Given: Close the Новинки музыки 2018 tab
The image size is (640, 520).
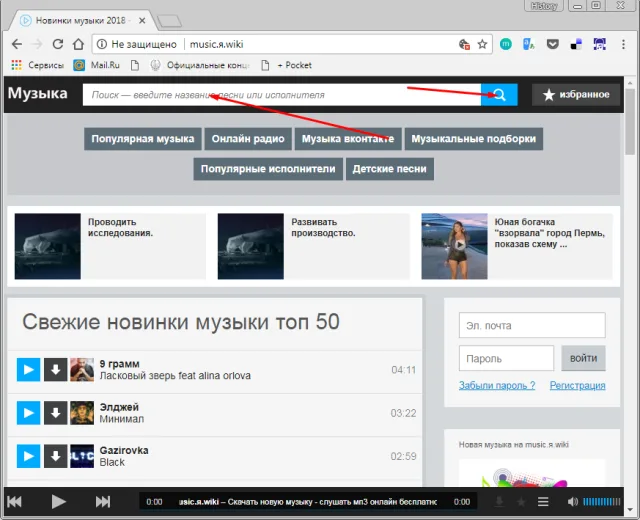Looking at the screenshot, I should pyautogui.click(x=142, y=20).
